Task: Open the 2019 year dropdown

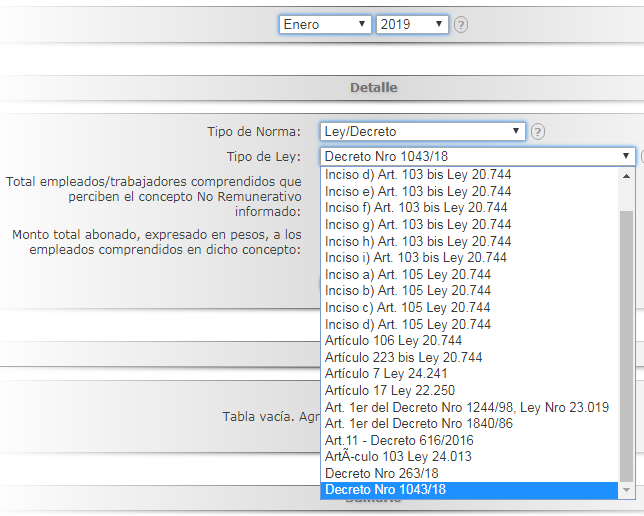Action: (x=411, y=24)
